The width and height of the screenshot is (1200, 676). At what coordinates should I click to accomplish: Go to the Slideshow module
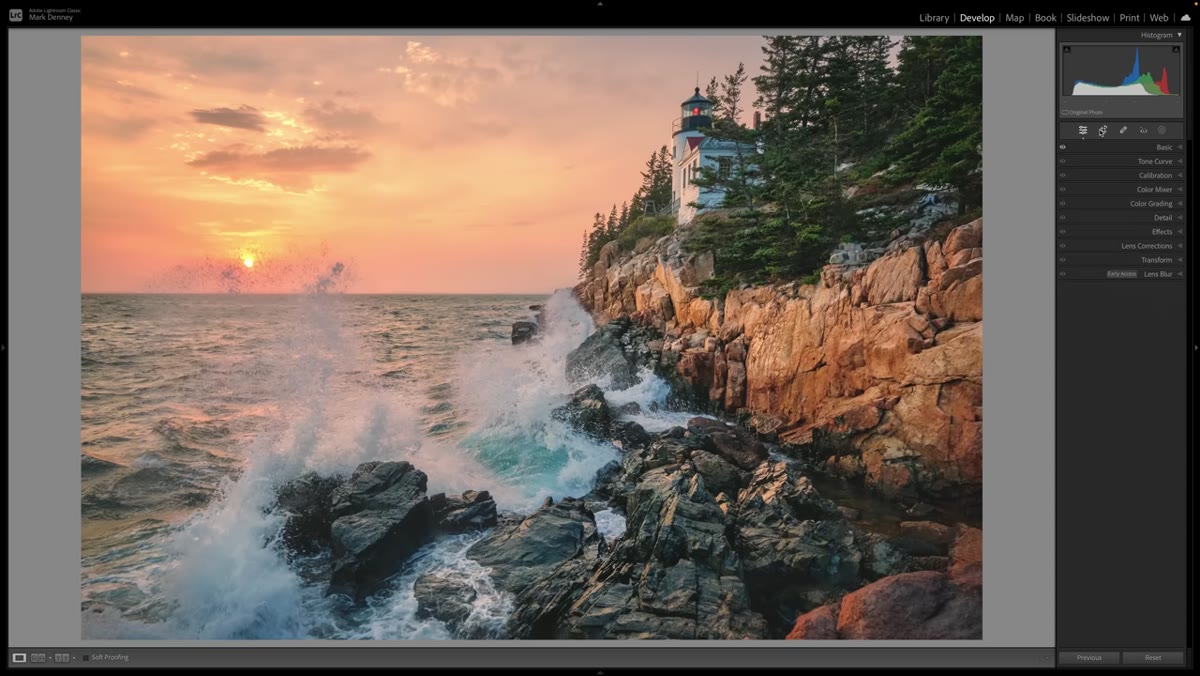1088,18
